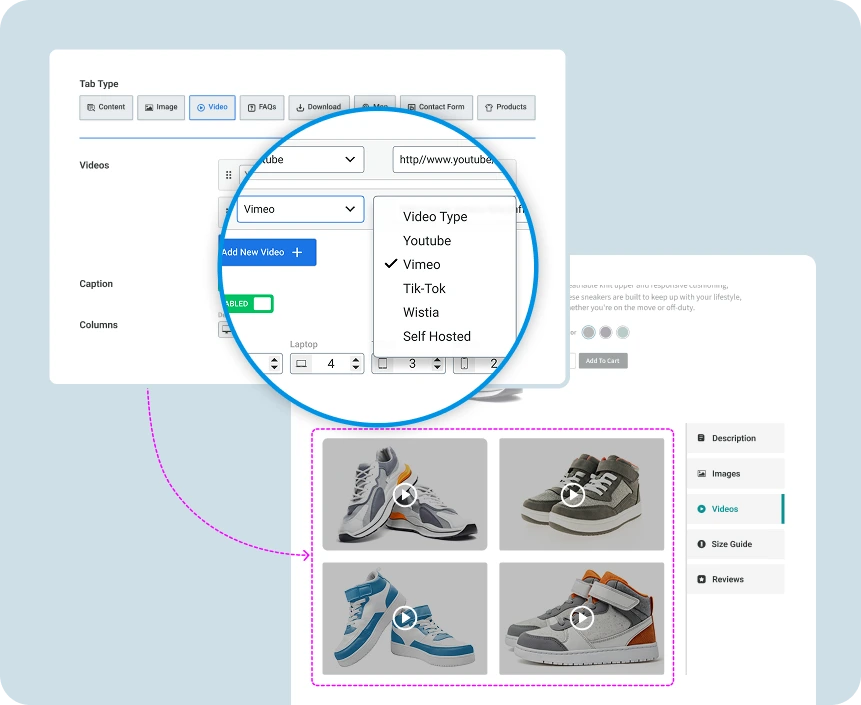This screenshot has width=861, height=705.
Task: Pick the first grey color swatch
Action: coord(588,332)
